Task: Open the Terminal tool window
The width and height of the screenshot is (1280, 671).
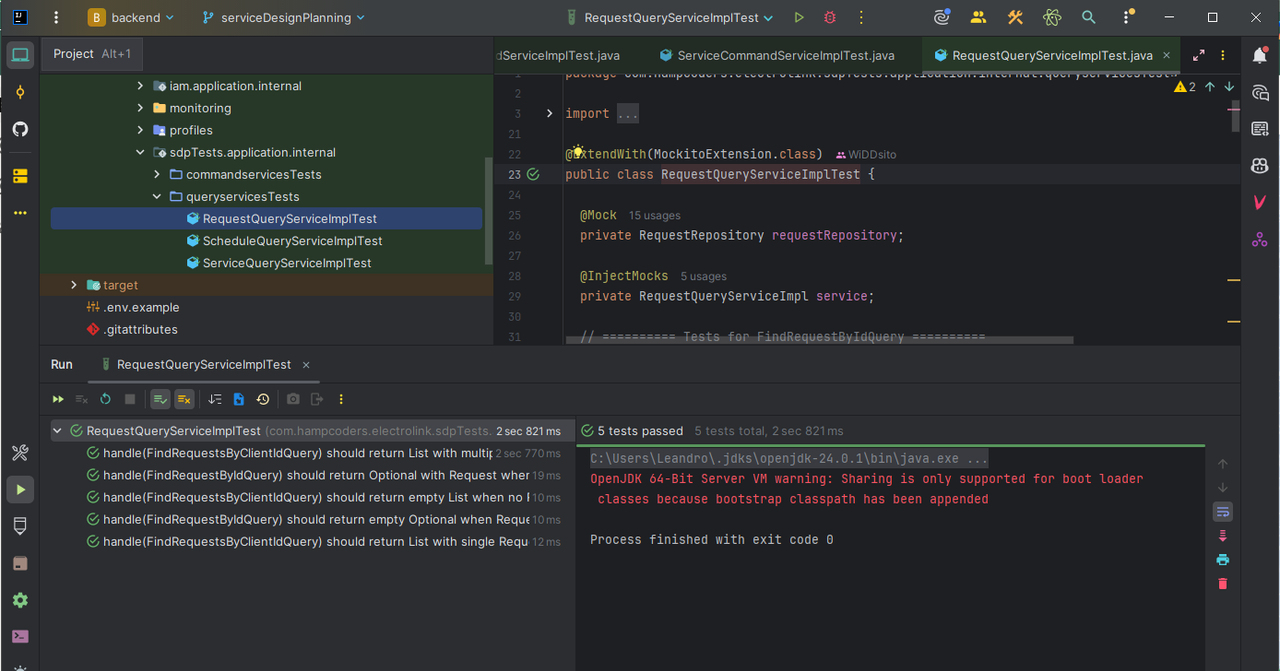Action: click(20, 636)
